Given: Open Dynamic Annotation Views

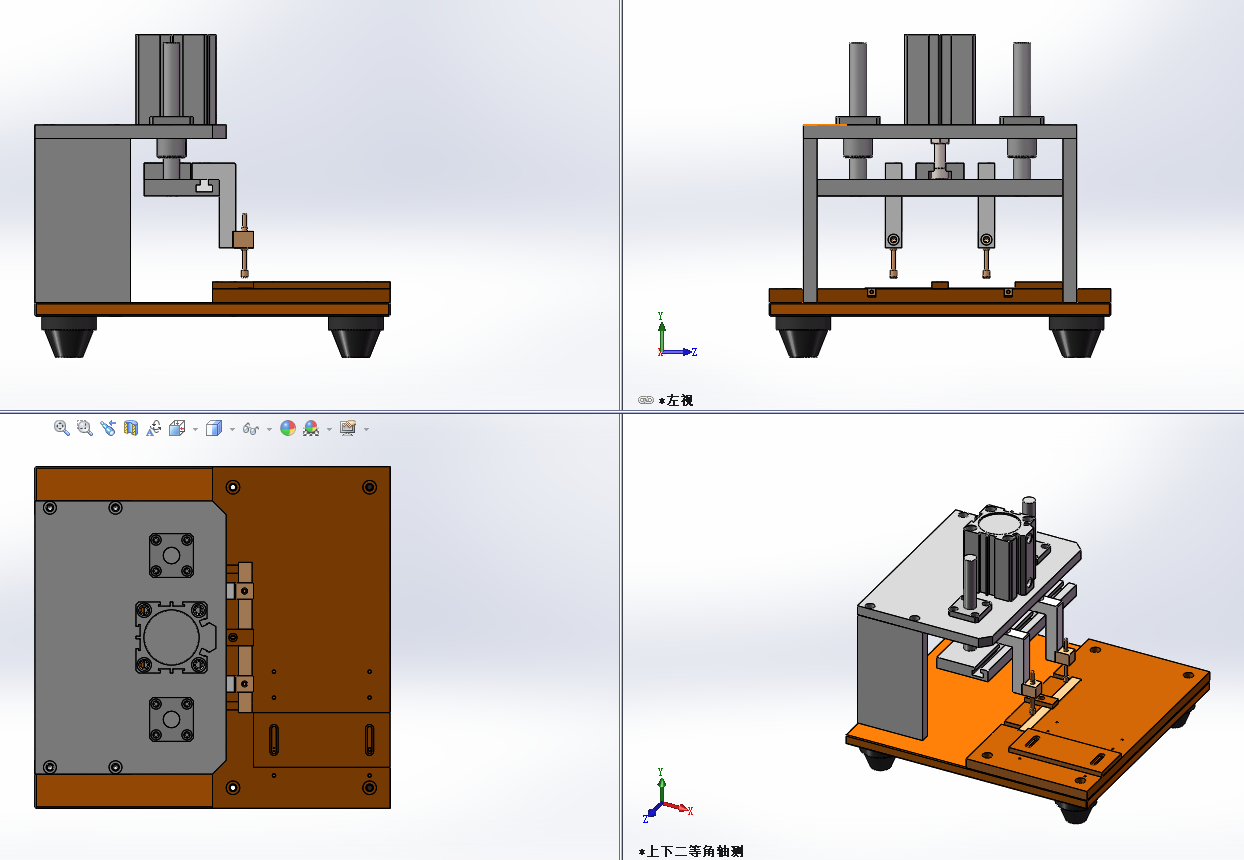Looking at the screenshot, I should pos(154,428).
